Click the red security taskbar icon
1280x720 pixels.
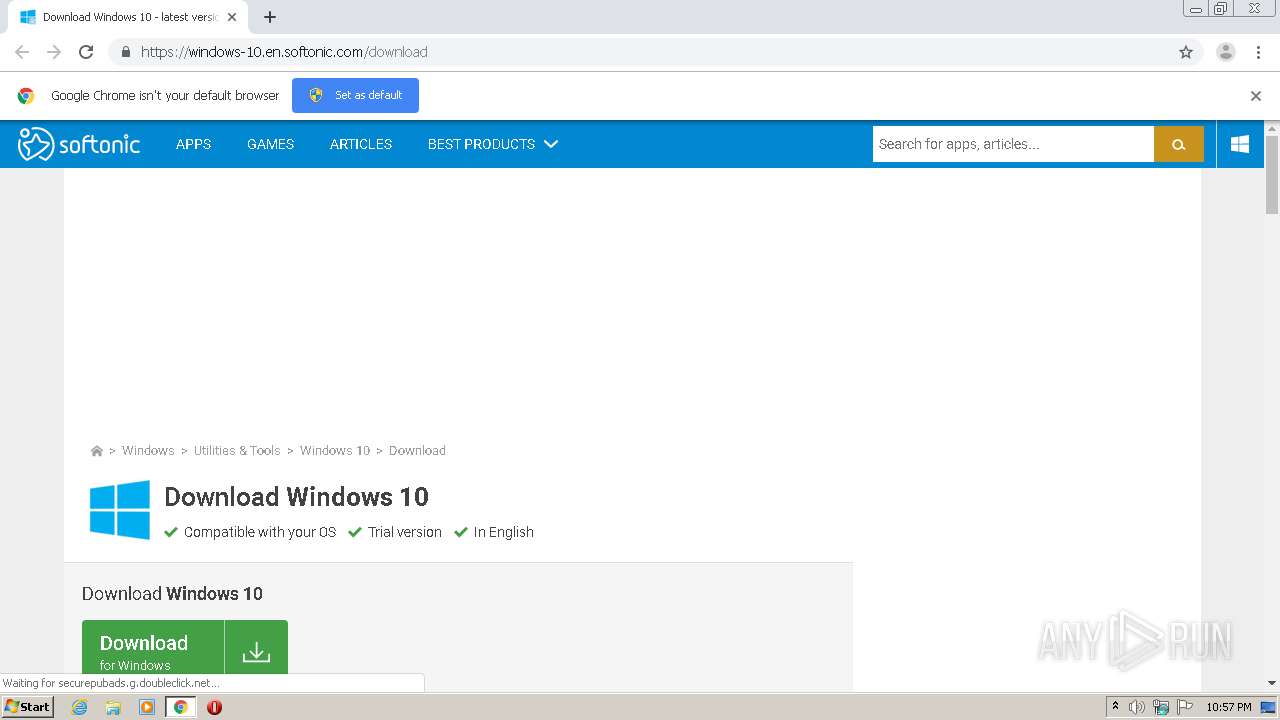point(214,707)
